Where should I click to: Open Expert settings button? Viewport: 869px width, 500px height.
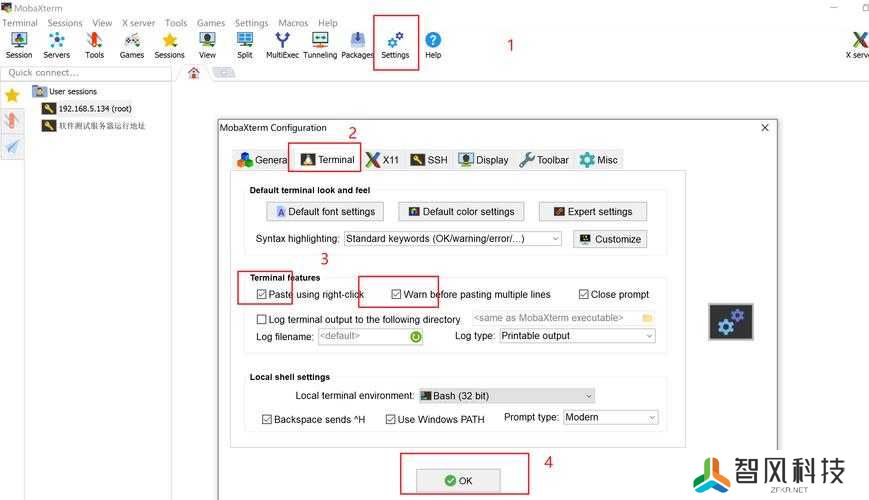[592, 212]
